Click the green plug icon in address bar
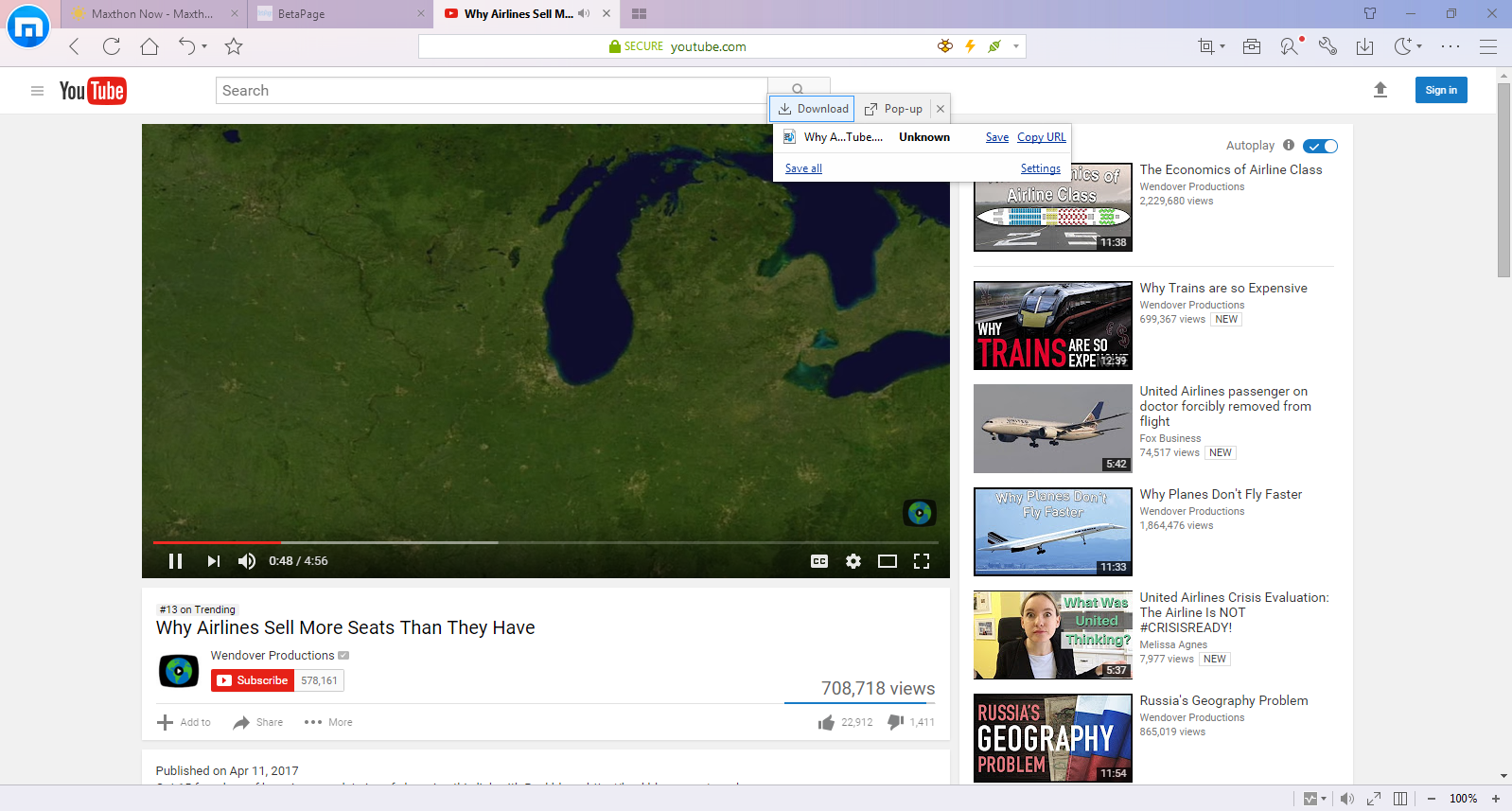1512x811 pixels. (994, 46)
